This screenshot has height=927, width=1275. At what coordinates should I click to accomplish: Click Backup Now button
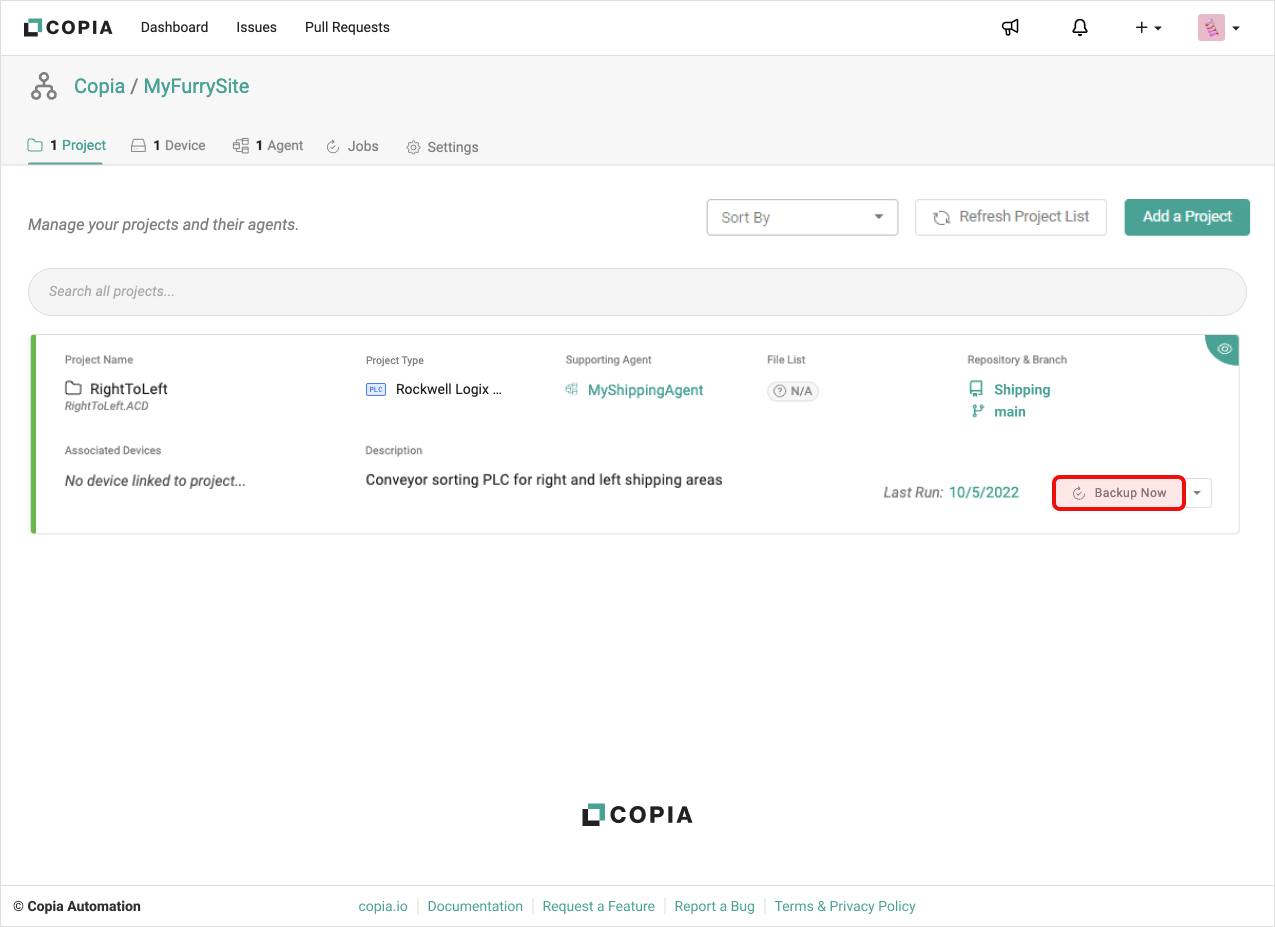point(1119,493)
